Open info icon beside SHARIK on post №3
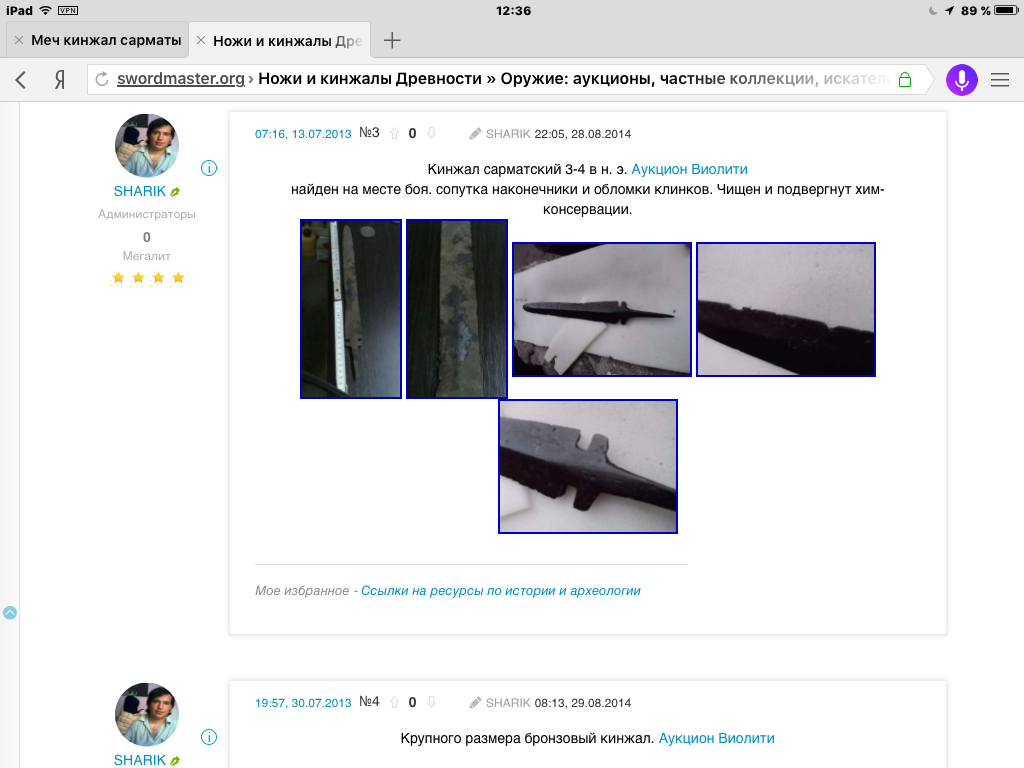Image resolution: width=1024 pixels, height=768 pixels. point(209,168)
